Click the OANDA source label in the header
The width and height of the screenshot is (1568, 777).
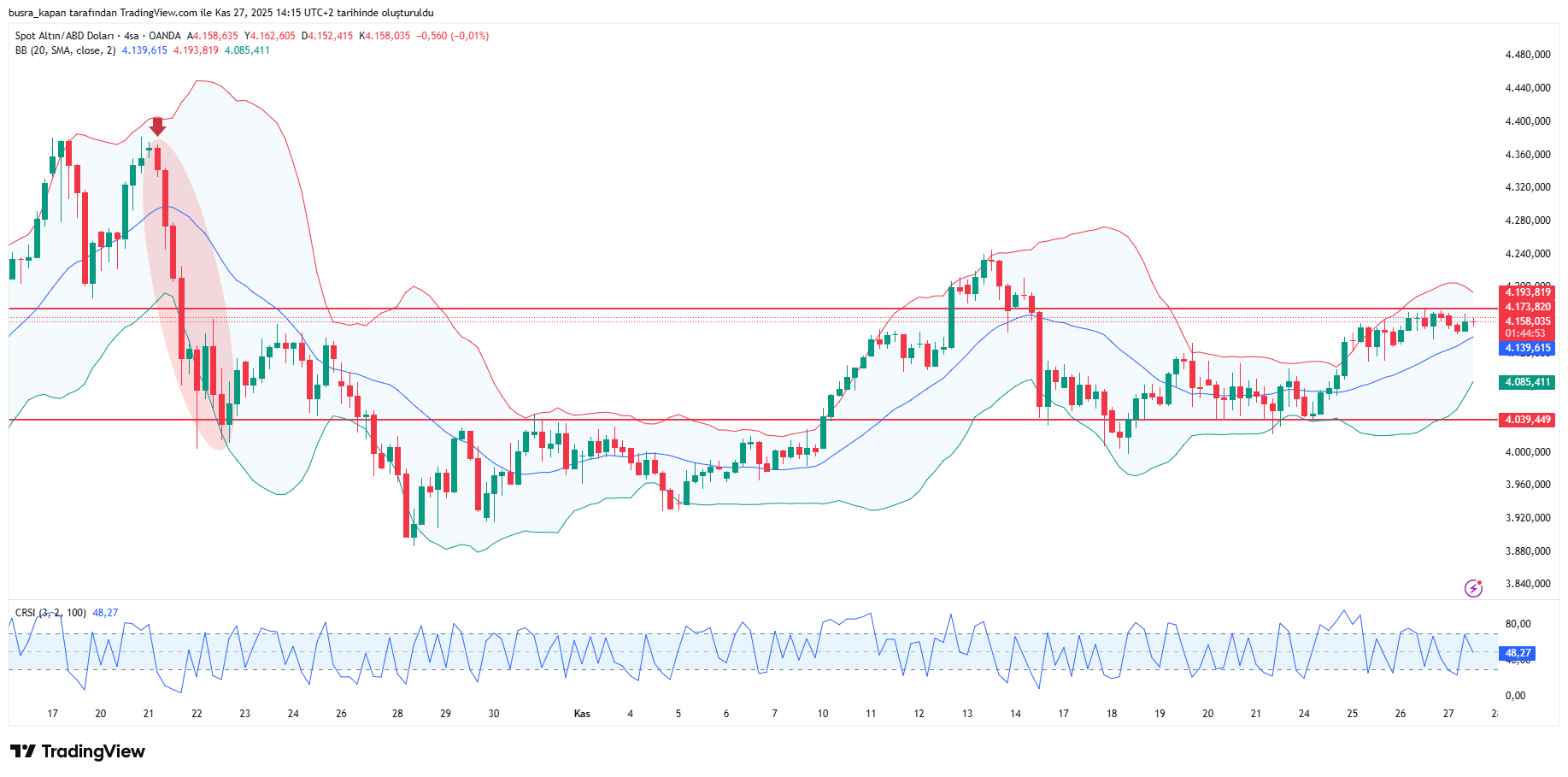164,36
